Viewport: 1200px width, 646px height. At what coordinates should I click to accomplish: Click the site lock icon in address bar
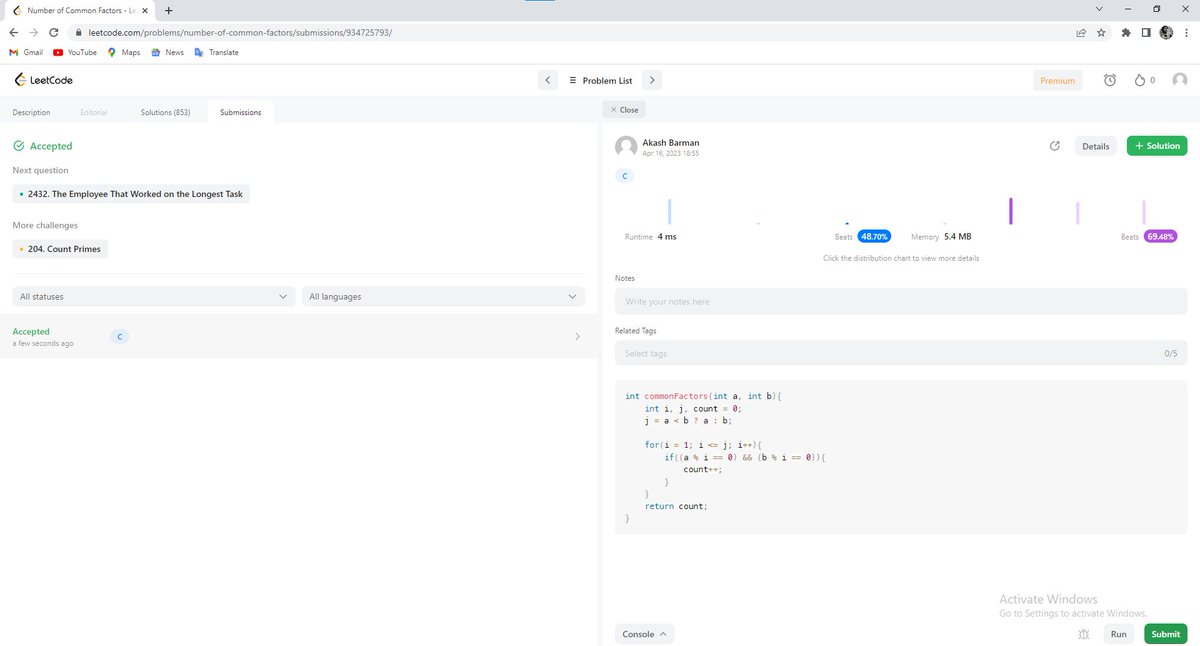click(x=77, y=32)
